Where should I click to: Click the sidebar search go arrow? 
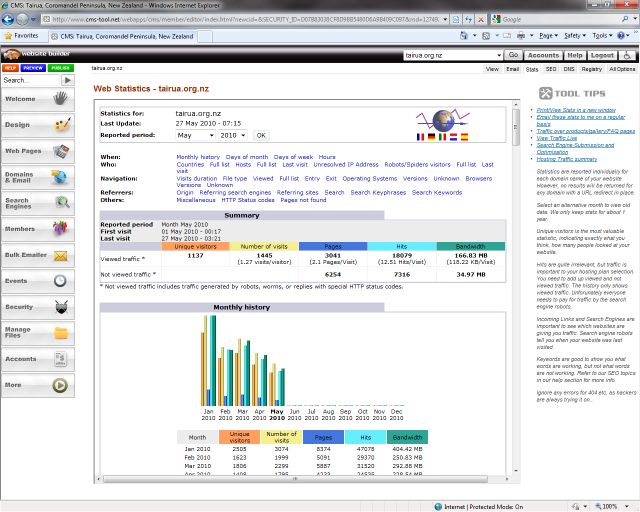pyautogui.click(x=67, y=80)
